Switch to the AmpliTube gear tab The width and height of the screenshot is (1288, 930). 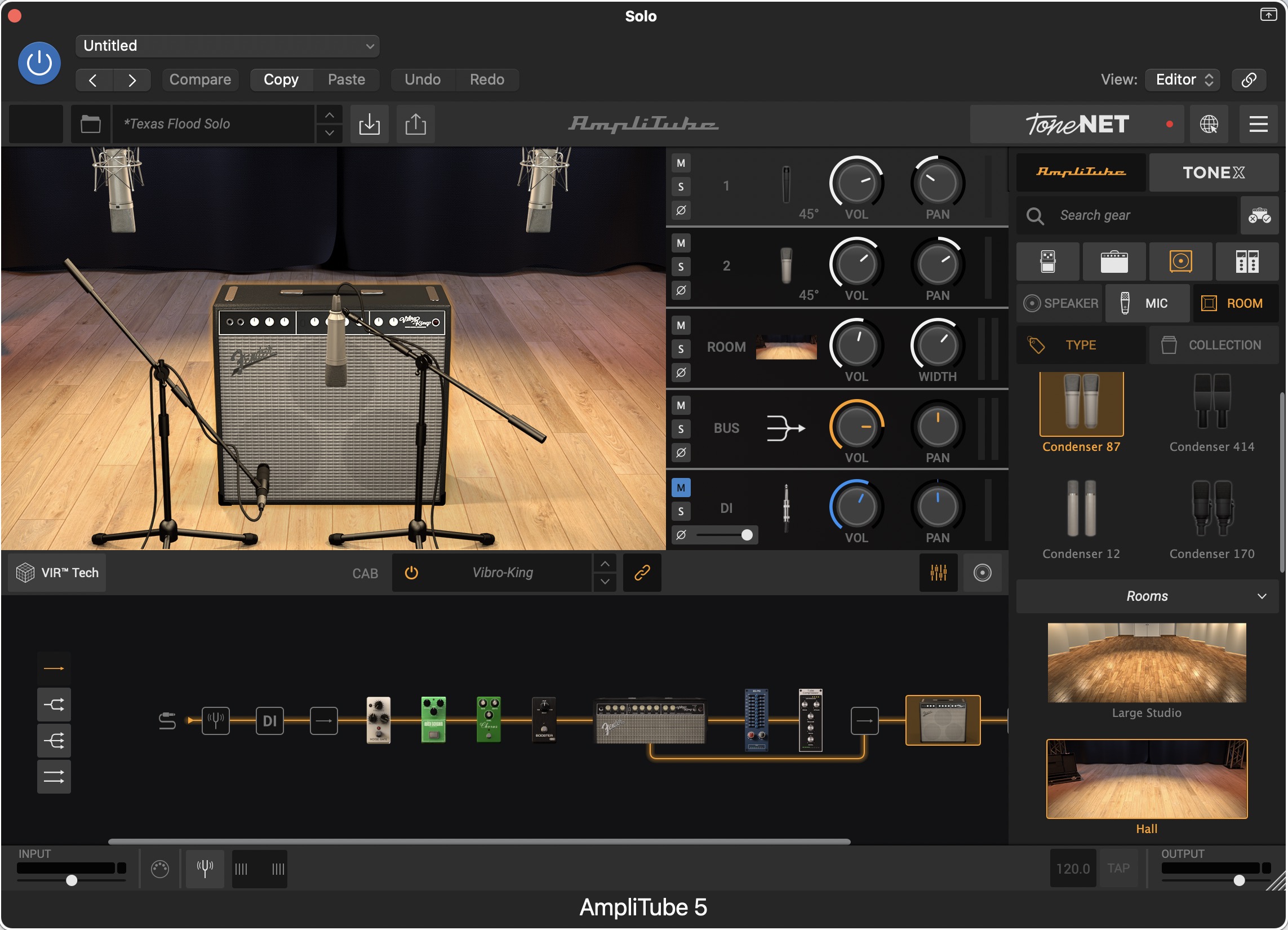click(1081, 172)
